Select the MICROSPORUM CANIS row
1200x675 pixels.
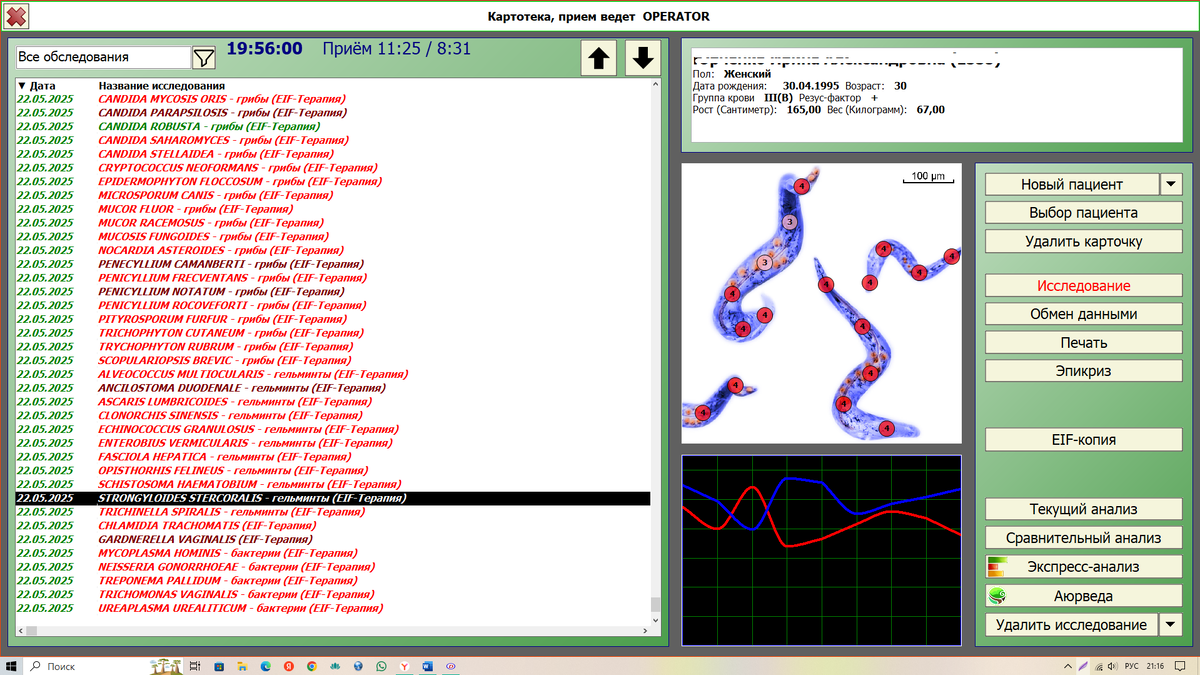click(332, 196)
